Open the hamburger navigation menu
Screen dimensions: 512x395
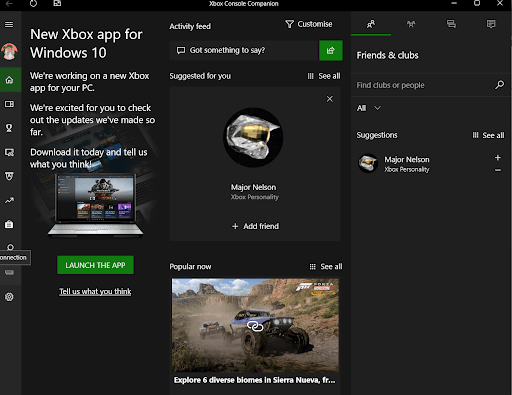(9, 24)
